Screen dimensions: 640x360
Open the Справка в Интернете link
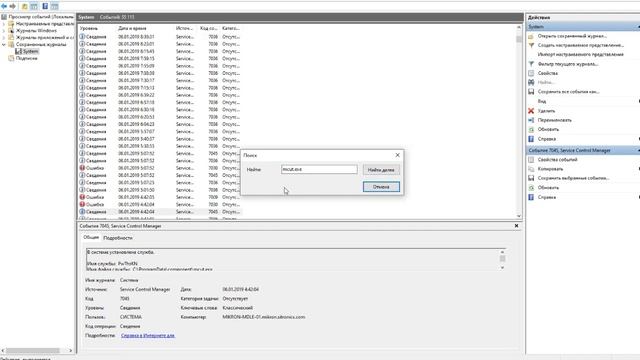click(148, 336)
